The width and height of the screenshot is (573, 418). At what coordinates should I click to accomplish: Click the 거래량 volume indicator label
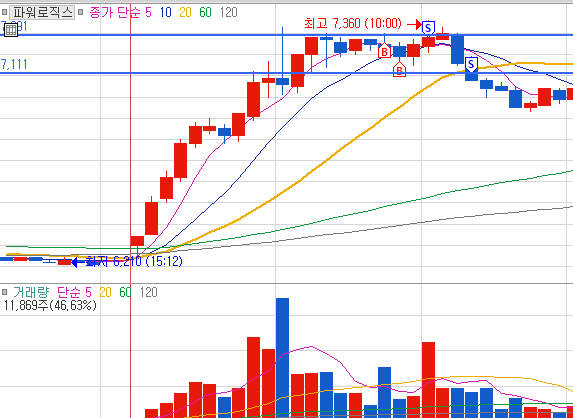[x=31, y=292]
